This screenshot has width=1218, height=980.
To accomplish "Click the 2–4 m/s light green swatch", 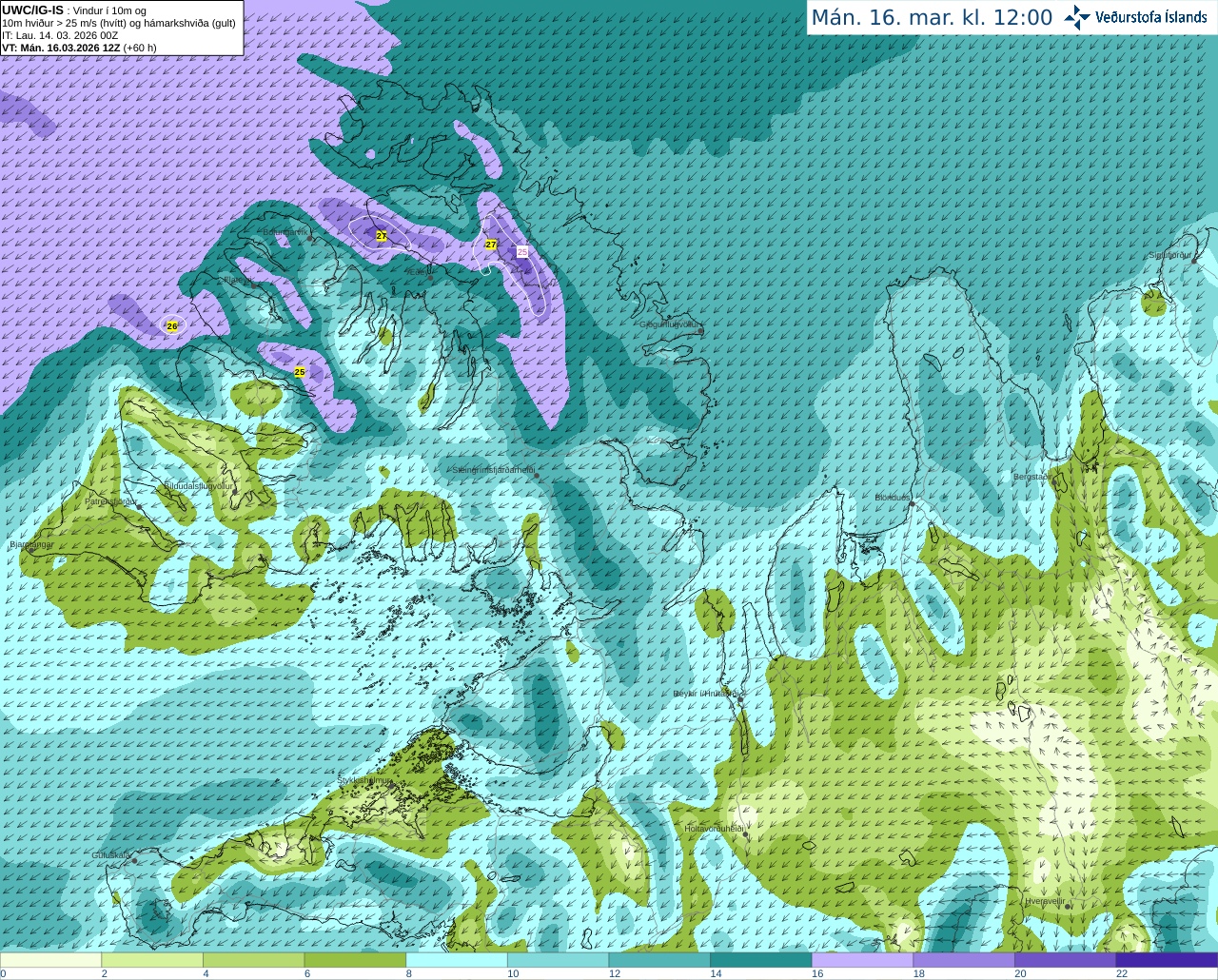I will (x=152, y=960).
